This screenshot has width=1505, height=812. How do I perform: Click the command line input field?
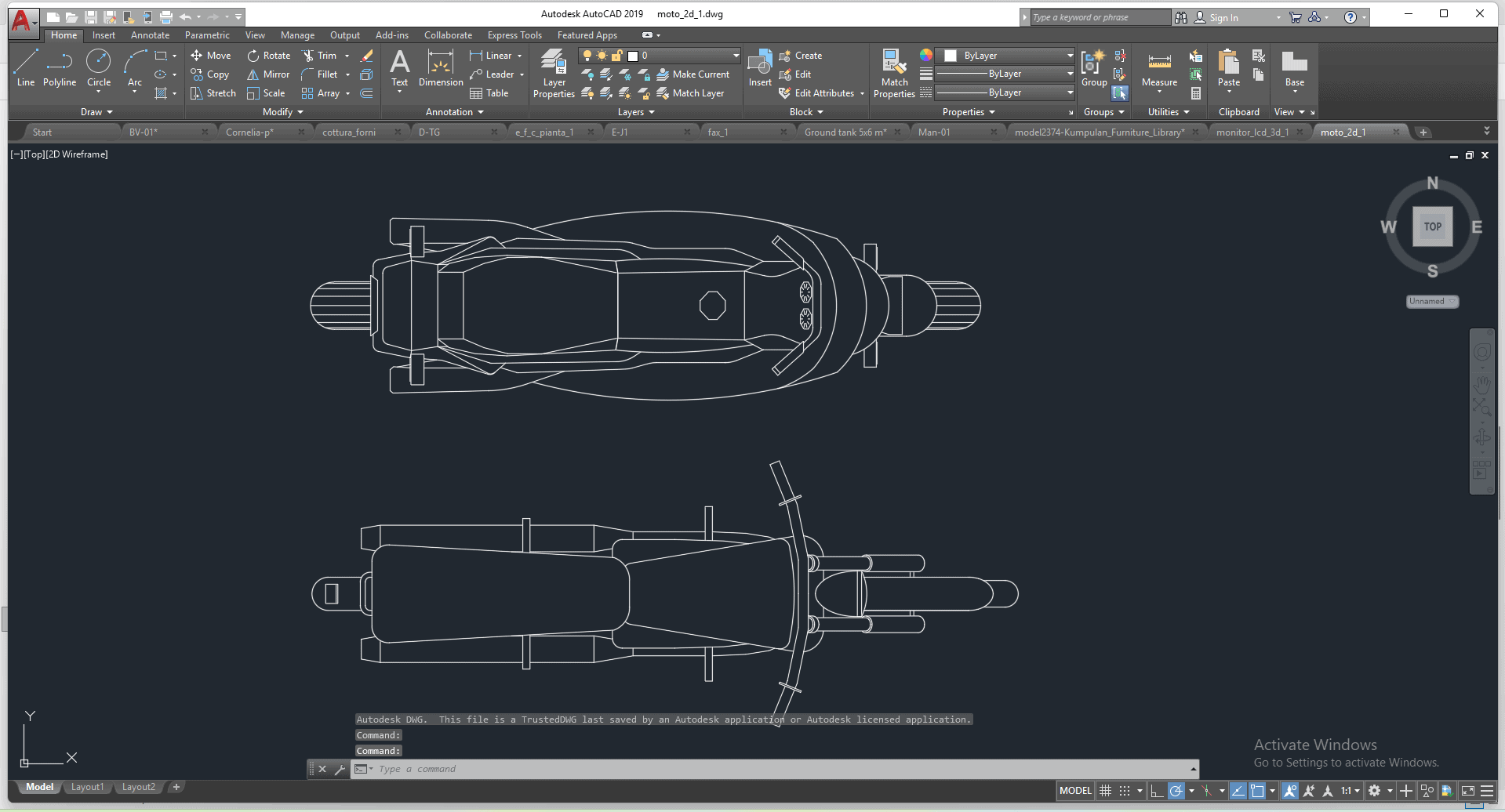point(776,769)
